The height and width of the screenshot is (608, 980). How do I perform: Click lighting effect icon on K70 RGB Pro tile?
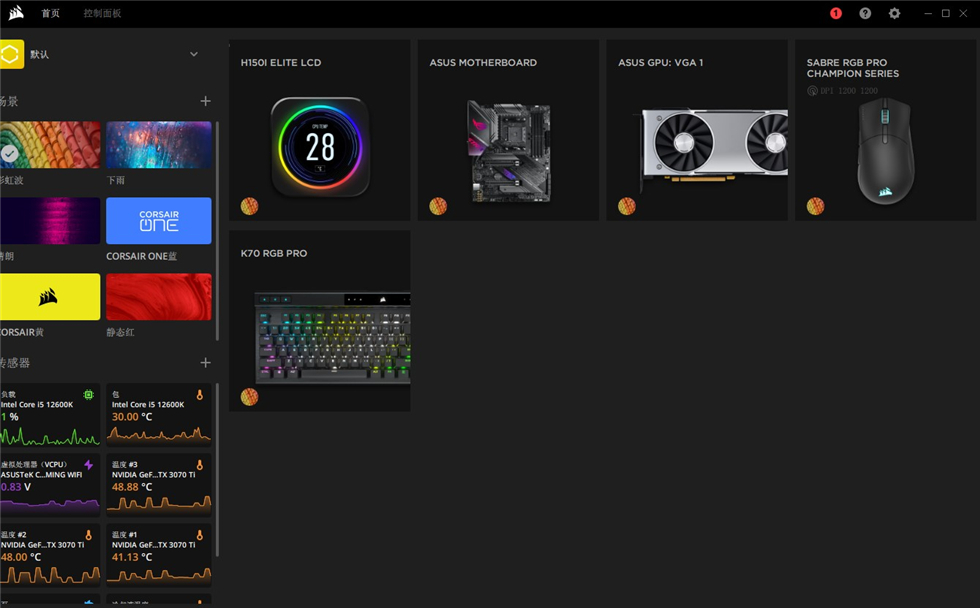pyautogui.click(x=249, y=397)
